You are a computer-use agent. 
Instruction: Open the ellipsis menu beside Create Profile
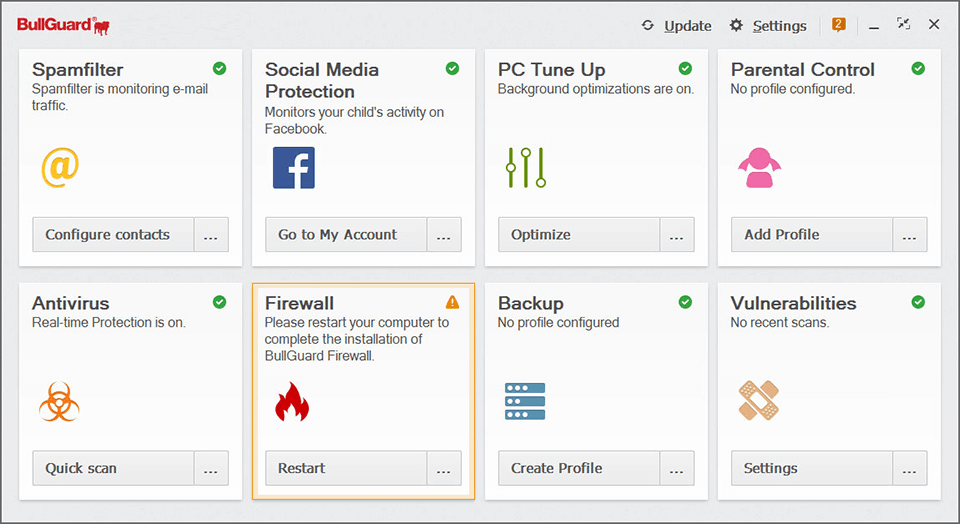[677, 468]
